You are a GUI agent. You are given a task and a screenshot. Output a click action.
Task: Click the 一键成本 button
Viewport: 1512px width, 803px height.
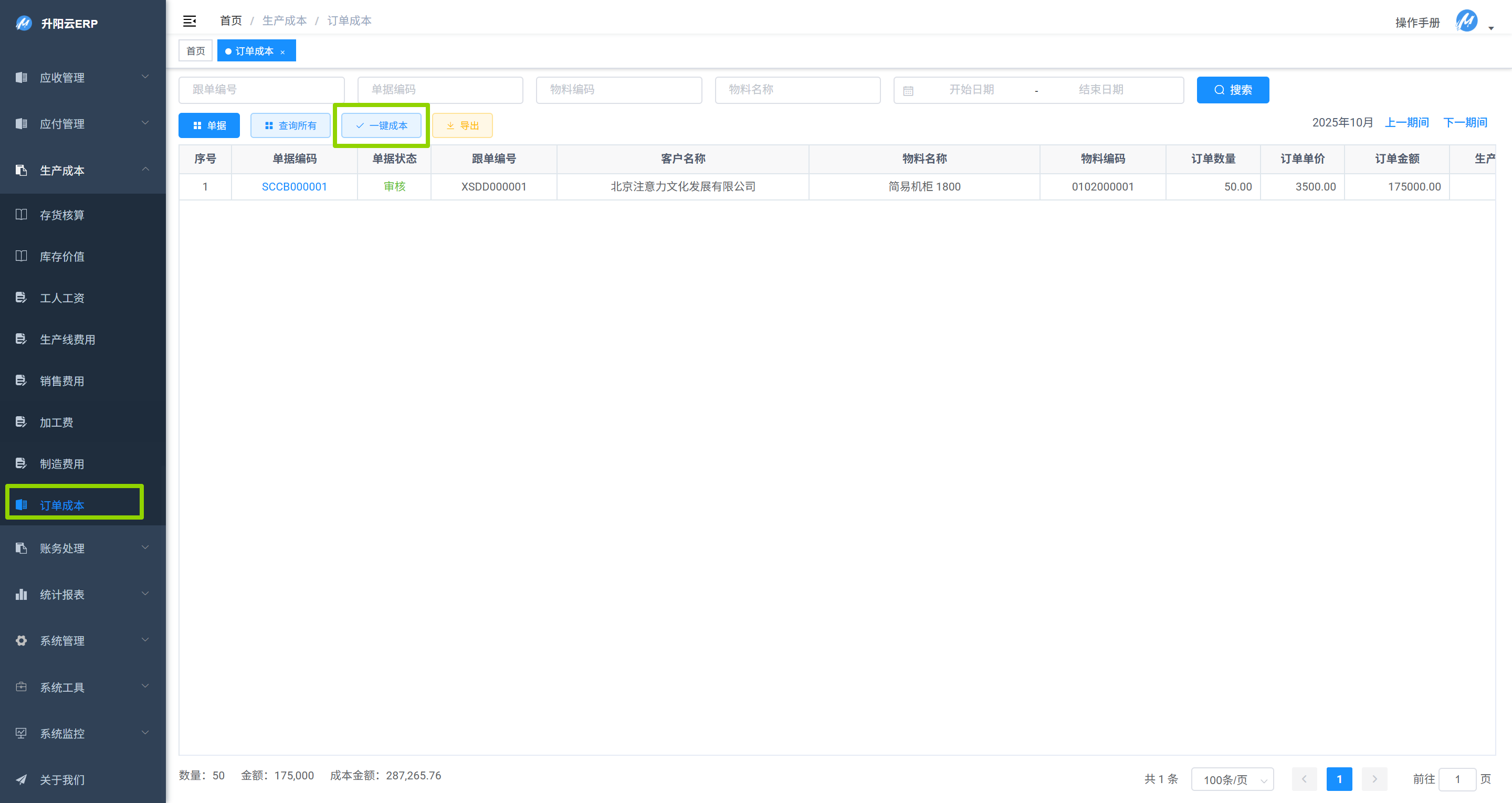[382, 125]
